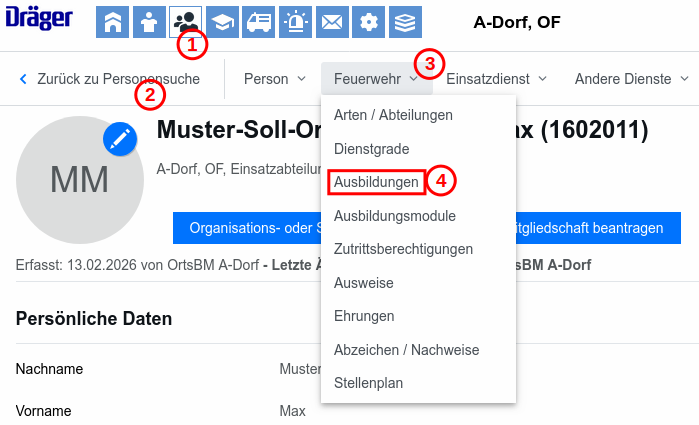The height and width of the screenshot is (425, 699).
Task: Open the alarm siren icon
Action: (x=296, y=22)
